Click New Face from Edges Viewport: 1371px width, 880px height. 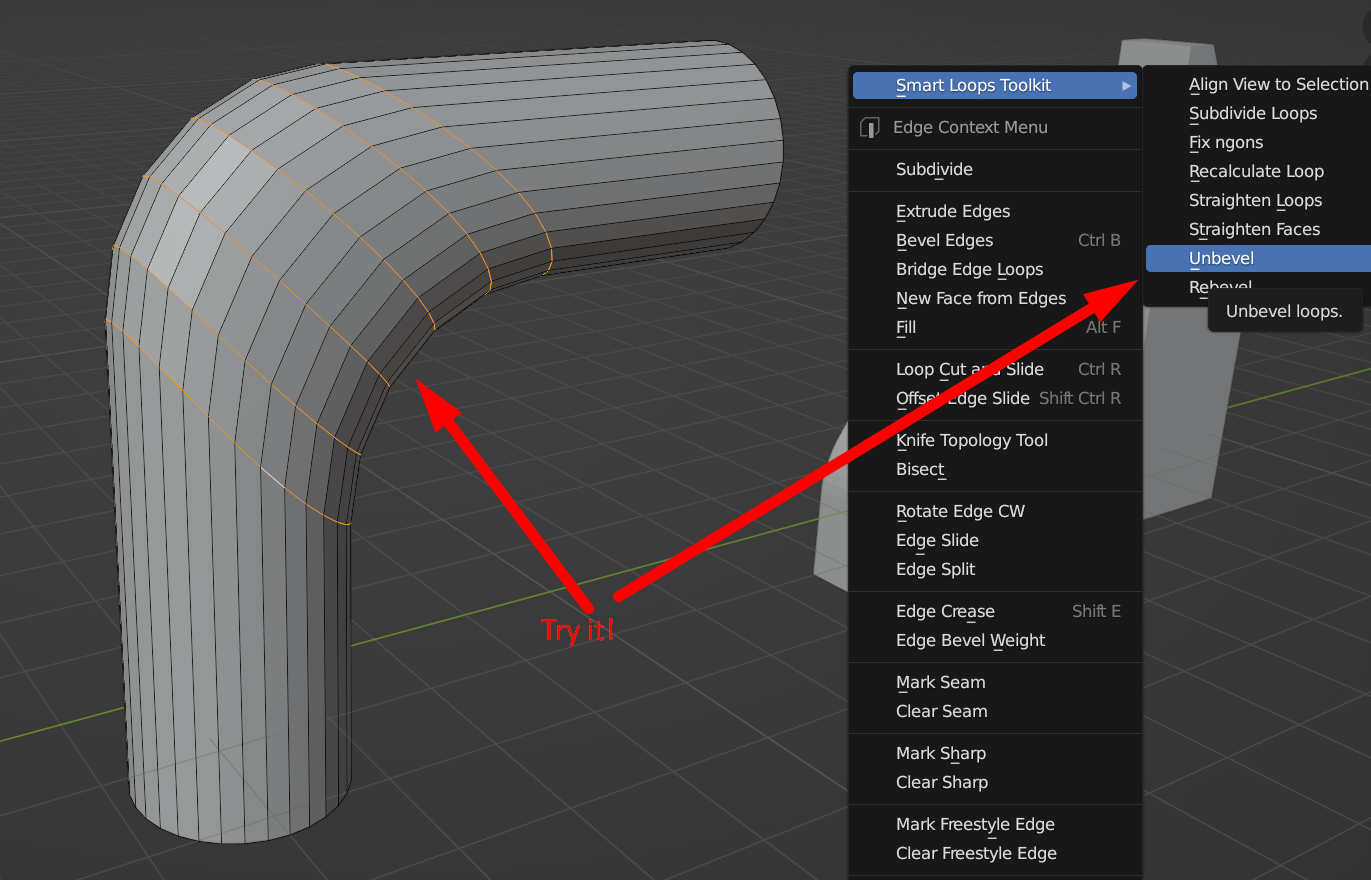(981, 298)
